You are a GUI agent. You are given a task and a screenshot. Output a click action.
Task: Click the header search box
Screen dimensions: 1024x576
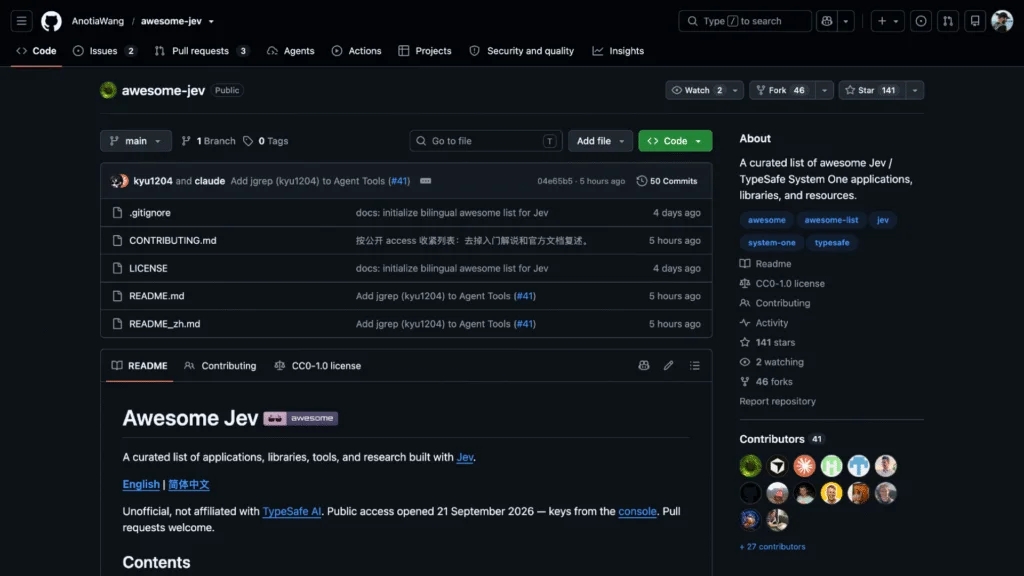click(x=744, y=21)
